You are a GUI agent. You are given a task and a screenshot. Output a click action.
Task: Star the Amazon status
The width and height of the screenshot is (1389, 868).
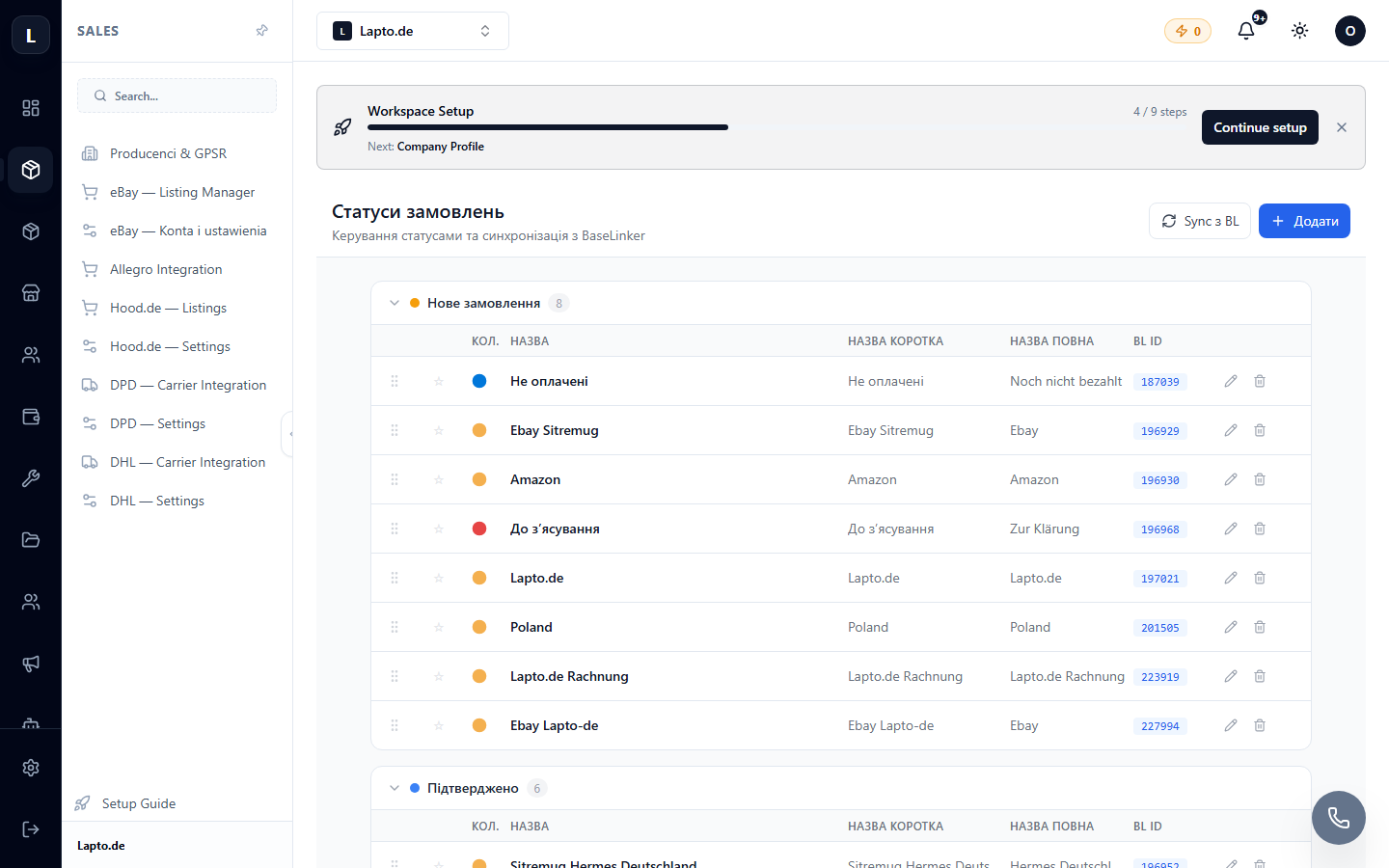pos(439,479)
